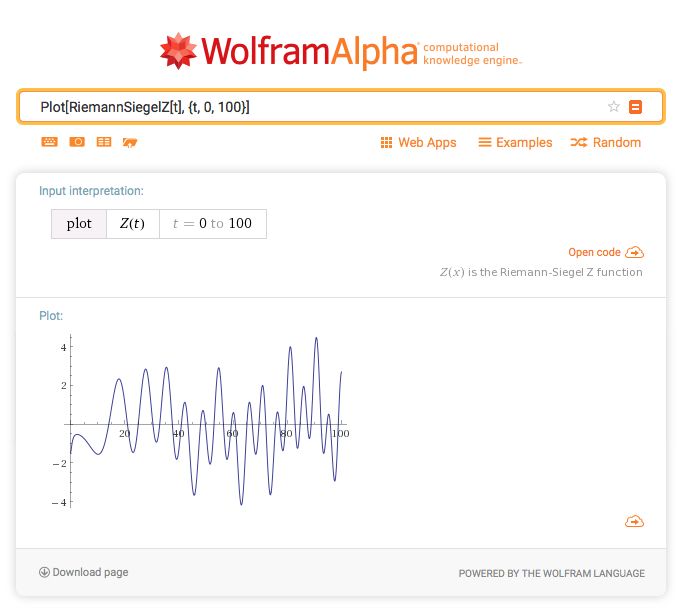Click the Riemann-Siegel Z plot image
The height and width of the screenshot is (608, 679).
coord(205,421)
